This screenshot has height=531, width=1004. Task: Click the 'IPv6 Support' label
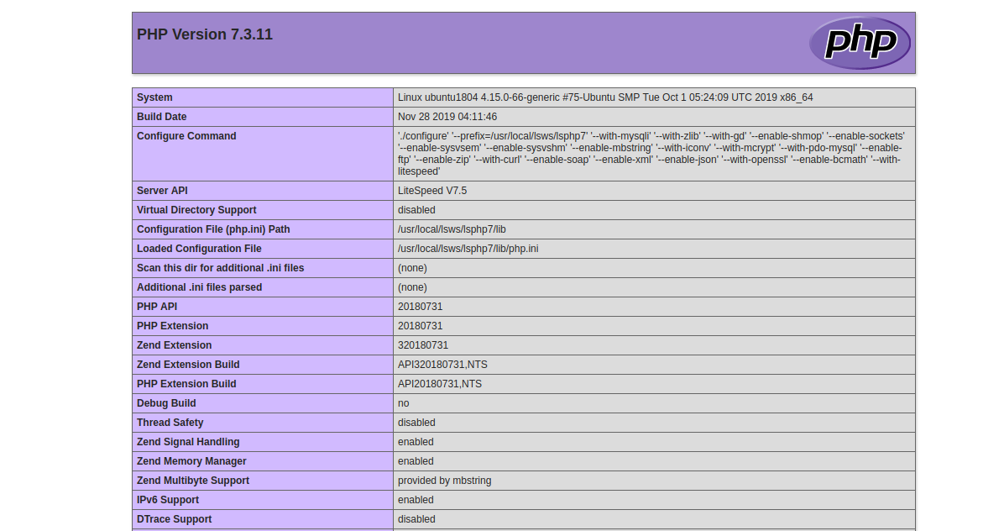click(168, 500)
